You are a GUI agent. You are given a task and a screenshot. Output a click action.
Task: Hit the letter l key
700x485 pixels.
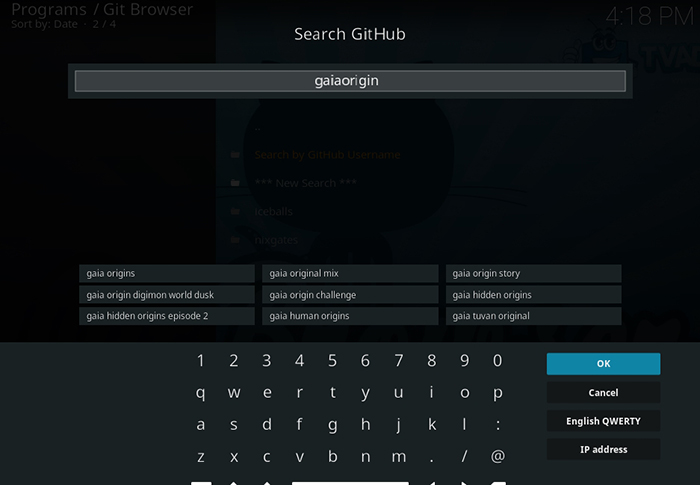(464, 424)
